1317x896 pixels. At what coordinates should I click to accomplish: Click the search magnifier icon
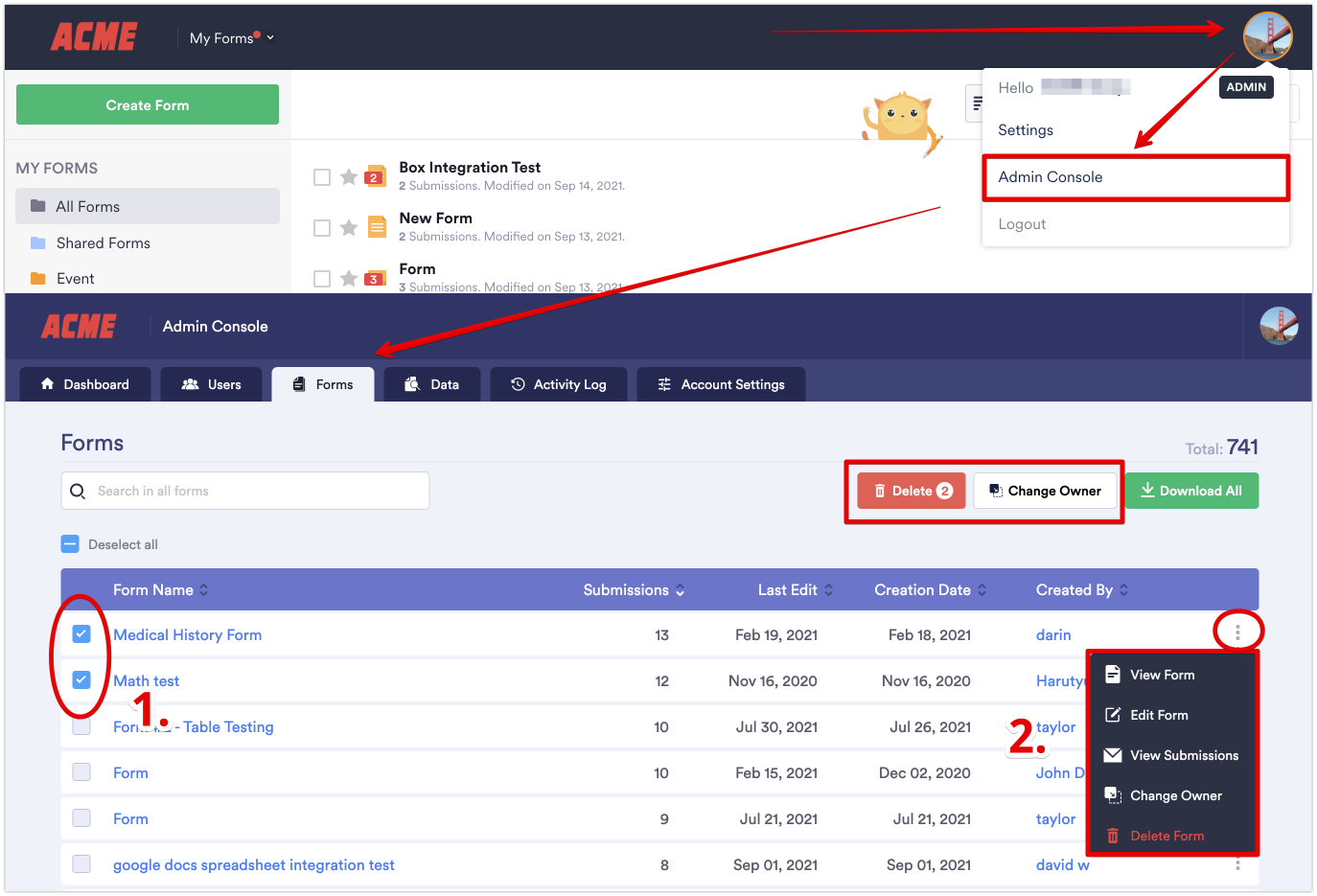click(78, 491)
